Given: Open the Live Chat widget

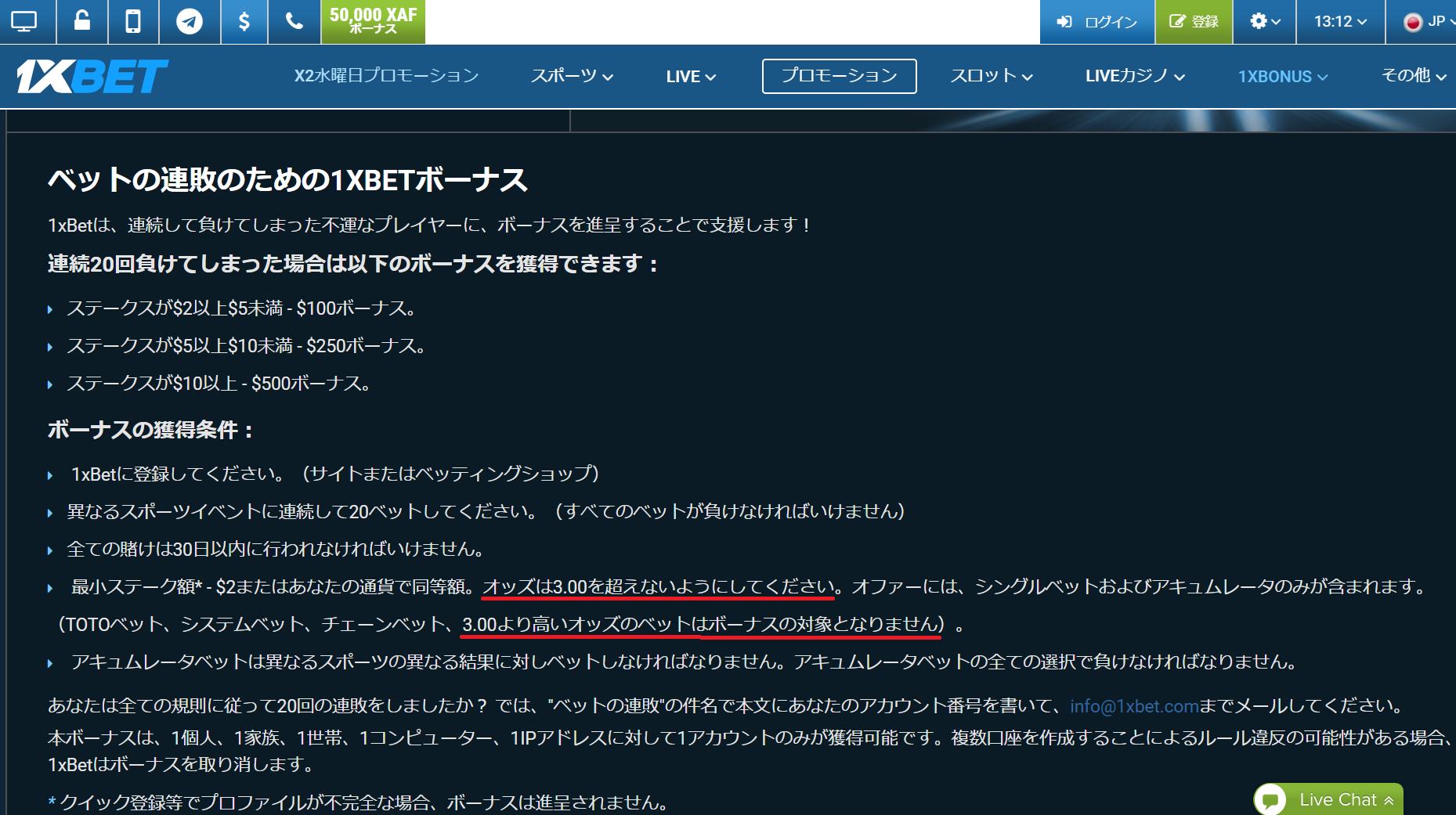Looking at the screenshot, I should (1328, 799).
